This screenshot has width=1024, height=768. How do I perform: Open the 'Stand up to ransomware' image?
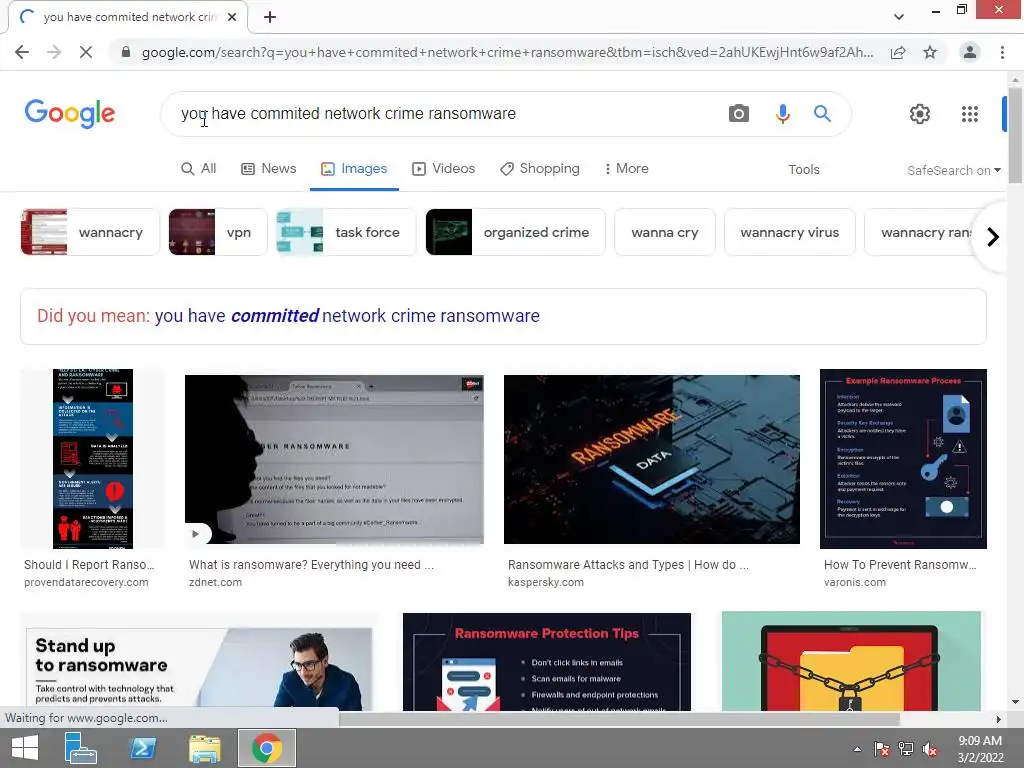tap(199, 662)
